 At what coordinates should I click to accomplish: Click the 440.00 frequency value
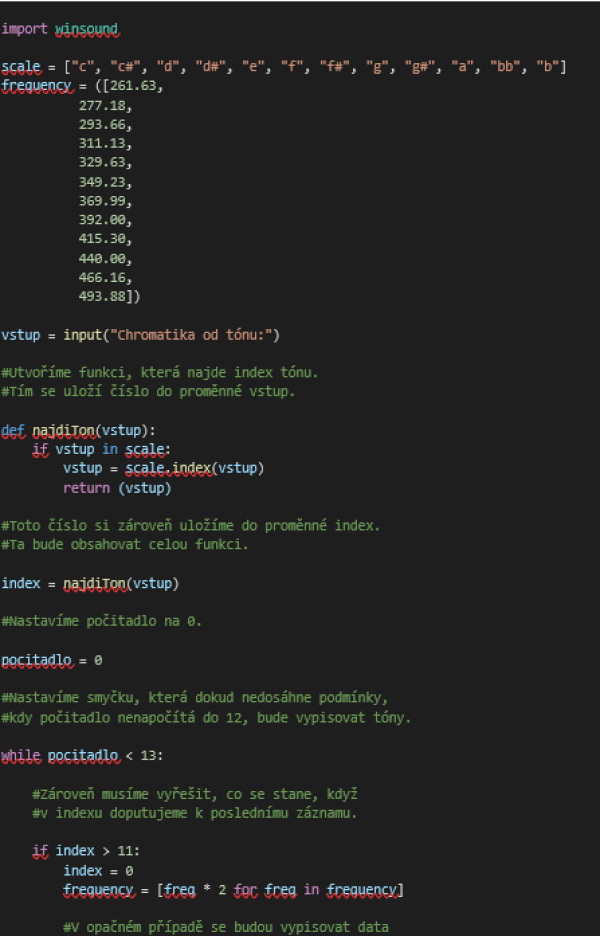pyautogui.click(x=105, y=258)
